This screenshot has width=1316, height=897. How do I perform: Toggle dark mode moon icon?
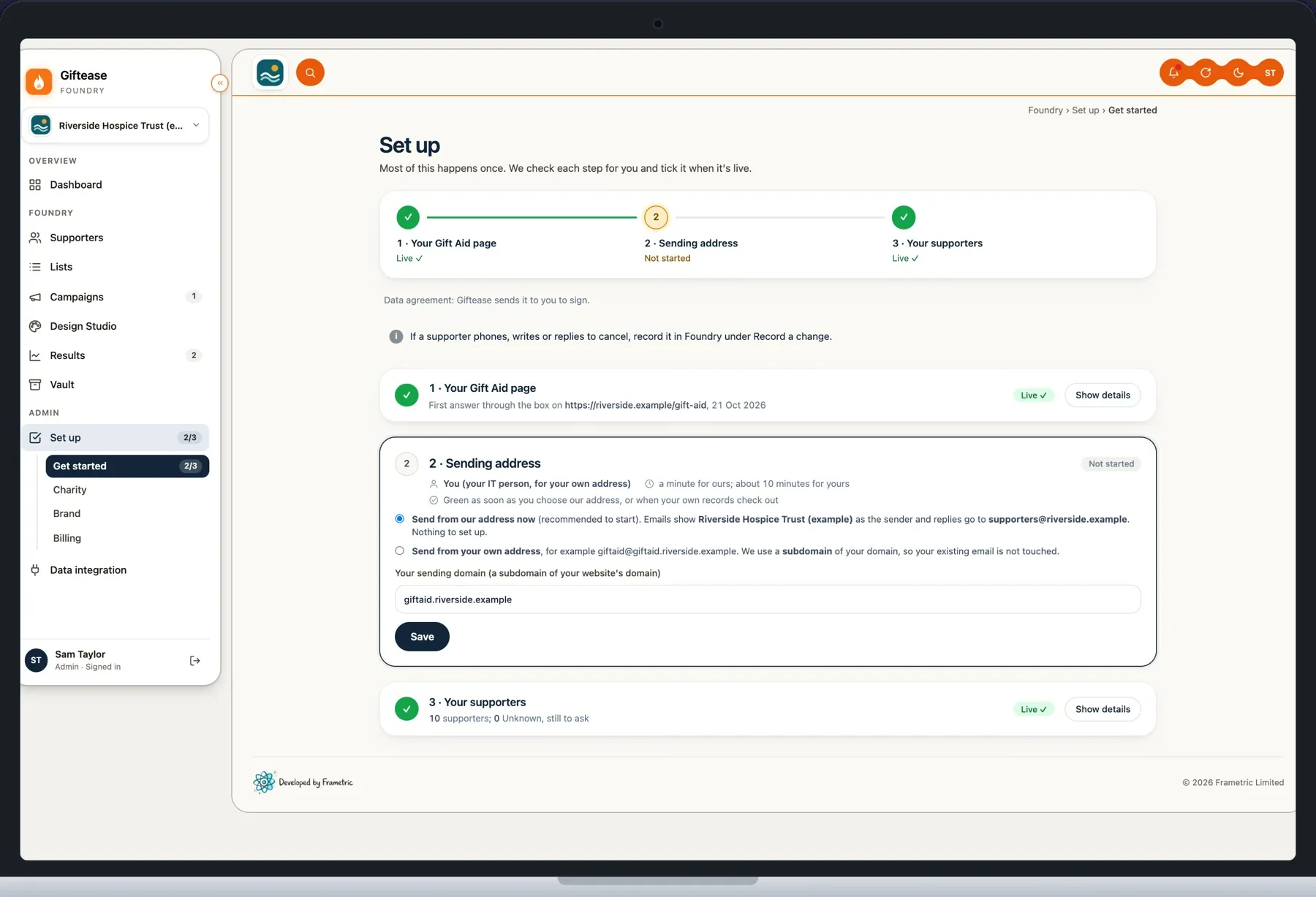(x=1238, y=72)
